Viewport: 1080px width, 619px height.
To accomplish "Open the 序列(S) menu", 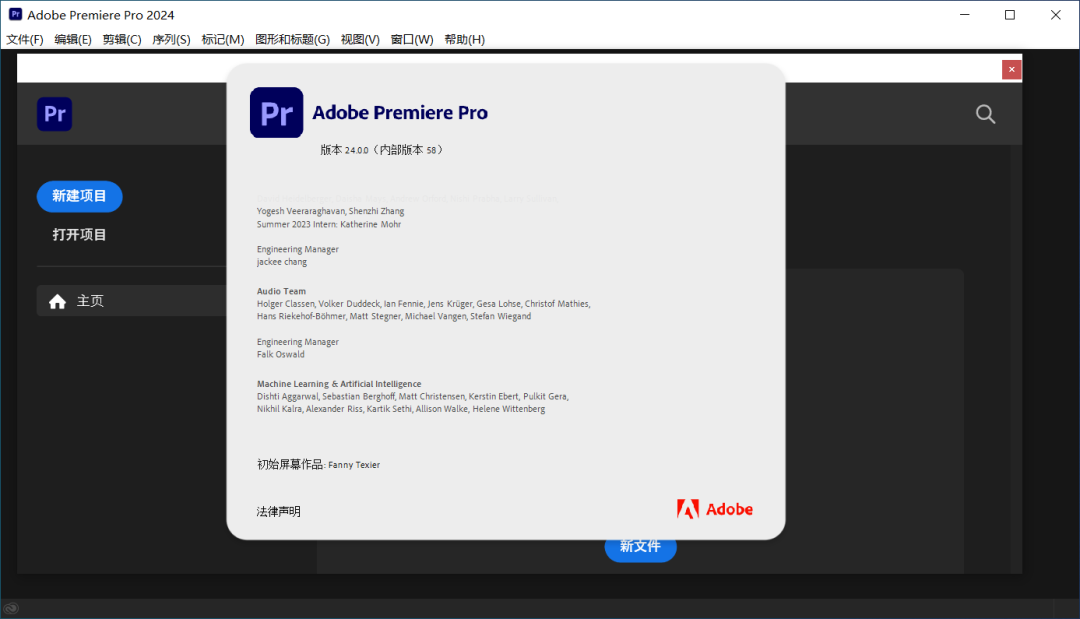I will [172, 39].
